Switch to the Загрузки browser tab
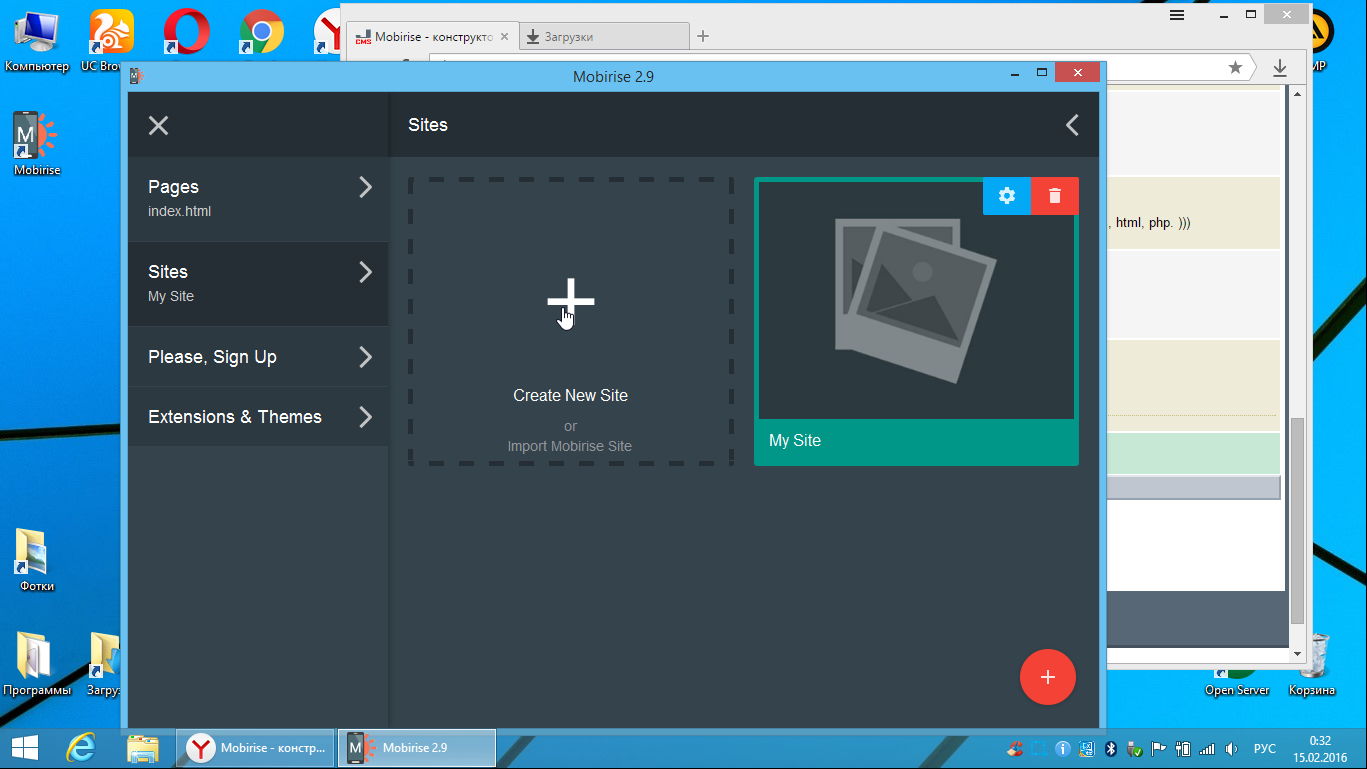This screenshot has height=769, width=1367. pyautogui.click(x=603, y=37)
